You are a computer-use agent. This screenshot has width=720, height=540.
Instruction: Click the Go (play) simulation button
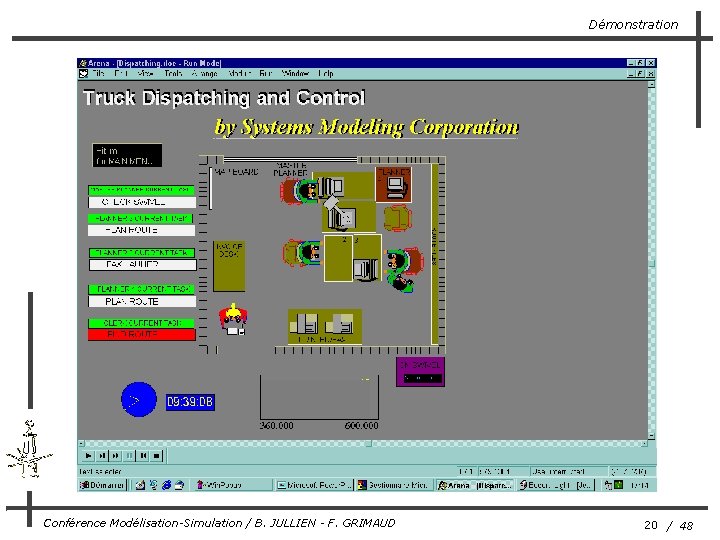(x=88, y=456)
